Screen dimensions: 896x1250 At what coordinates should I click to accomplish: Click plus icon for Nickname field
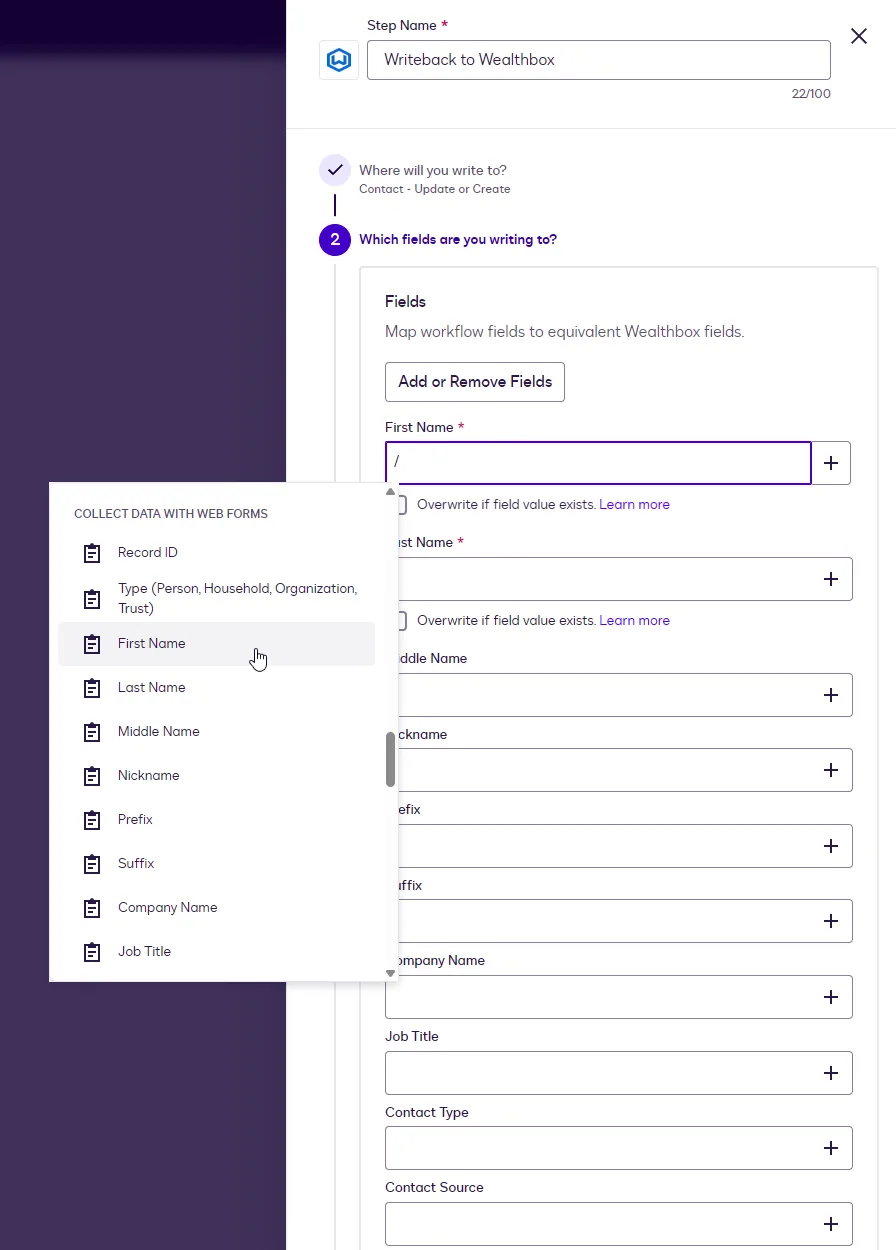coord(831,770)
